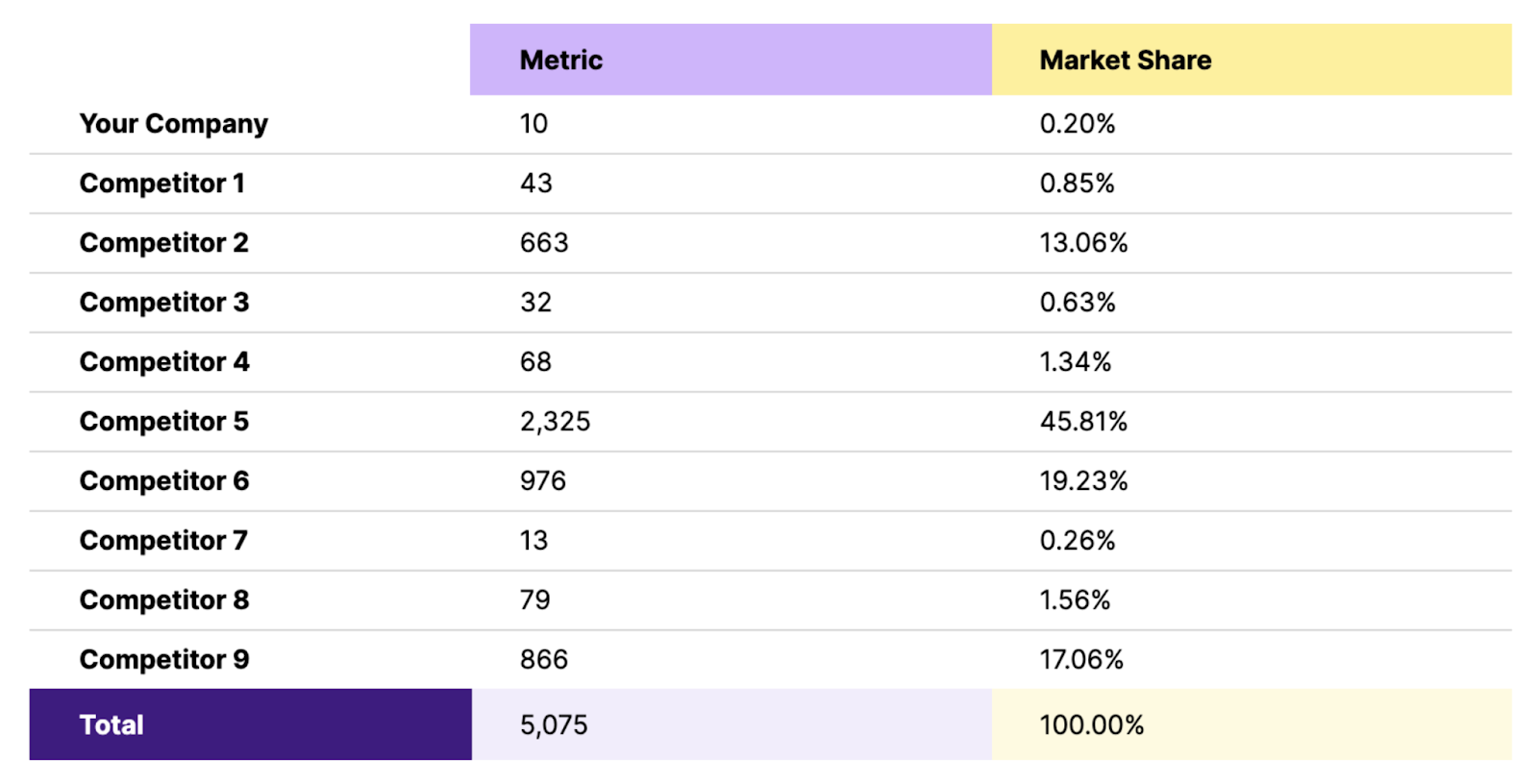Select the Competitor 3 row label
Image resolution: width=1538 pixels, height=784 pixels.
point(164,303)
